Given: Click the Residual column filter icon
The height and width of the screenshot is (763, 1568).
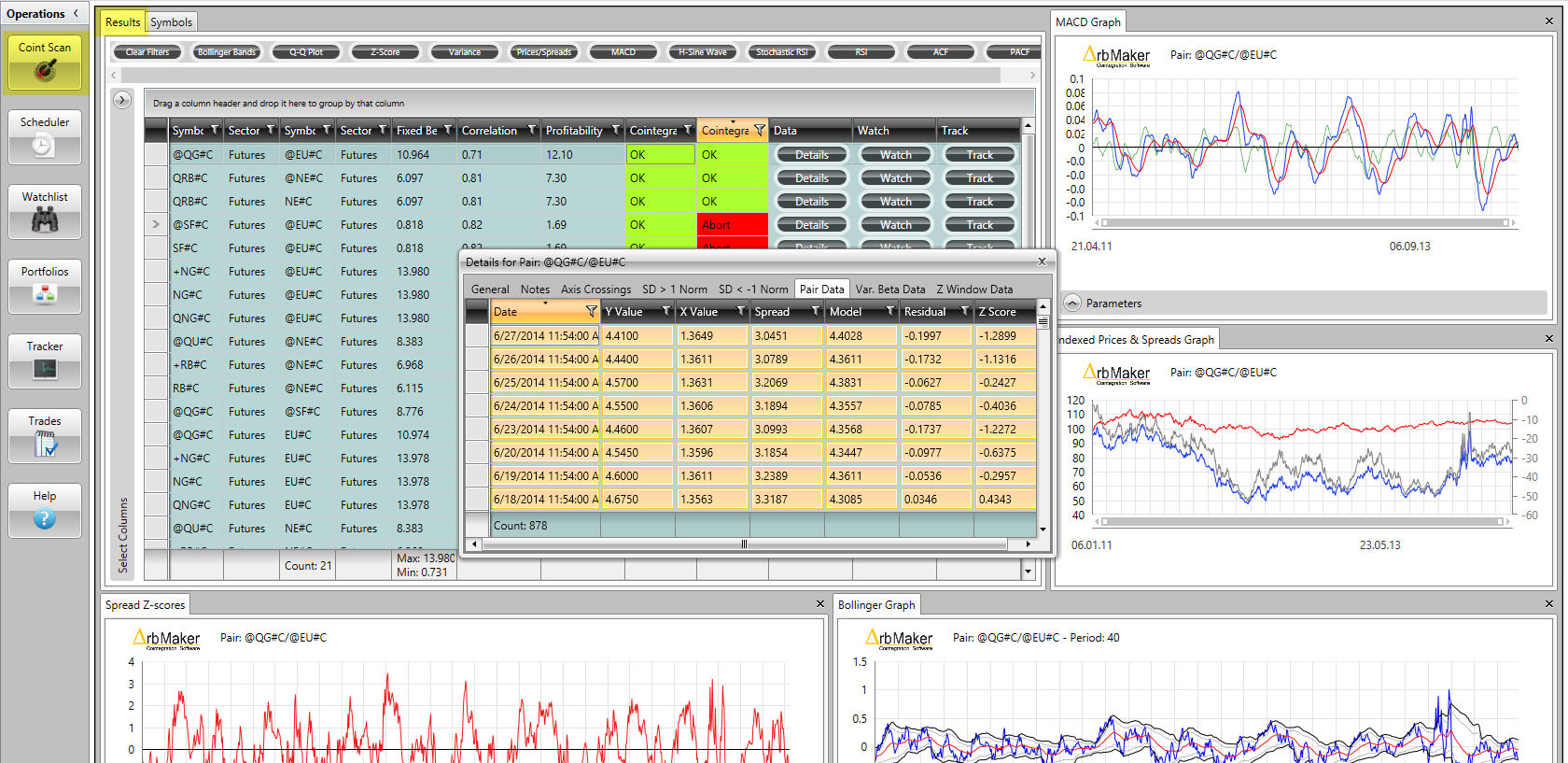Looking at the screenshot, I should click(x=965, y=311).
